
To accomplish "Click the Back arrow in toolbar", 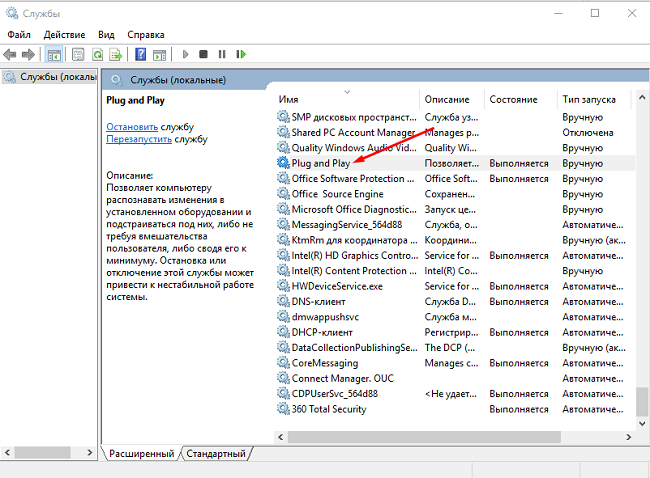I will click(x=11, y=54).
